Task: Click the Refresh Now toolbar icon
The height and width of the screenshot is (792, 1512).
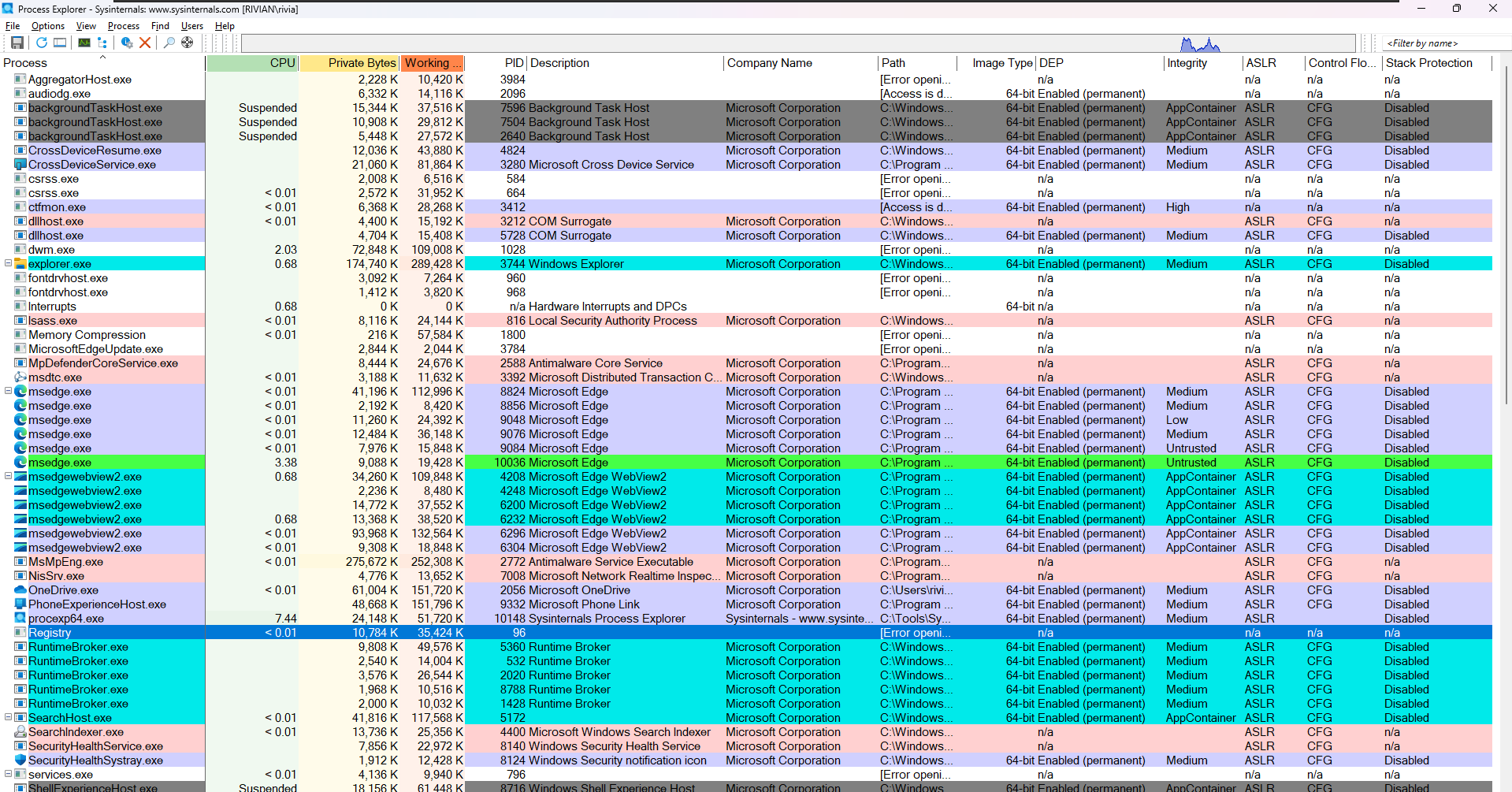Action: [41, 43]
